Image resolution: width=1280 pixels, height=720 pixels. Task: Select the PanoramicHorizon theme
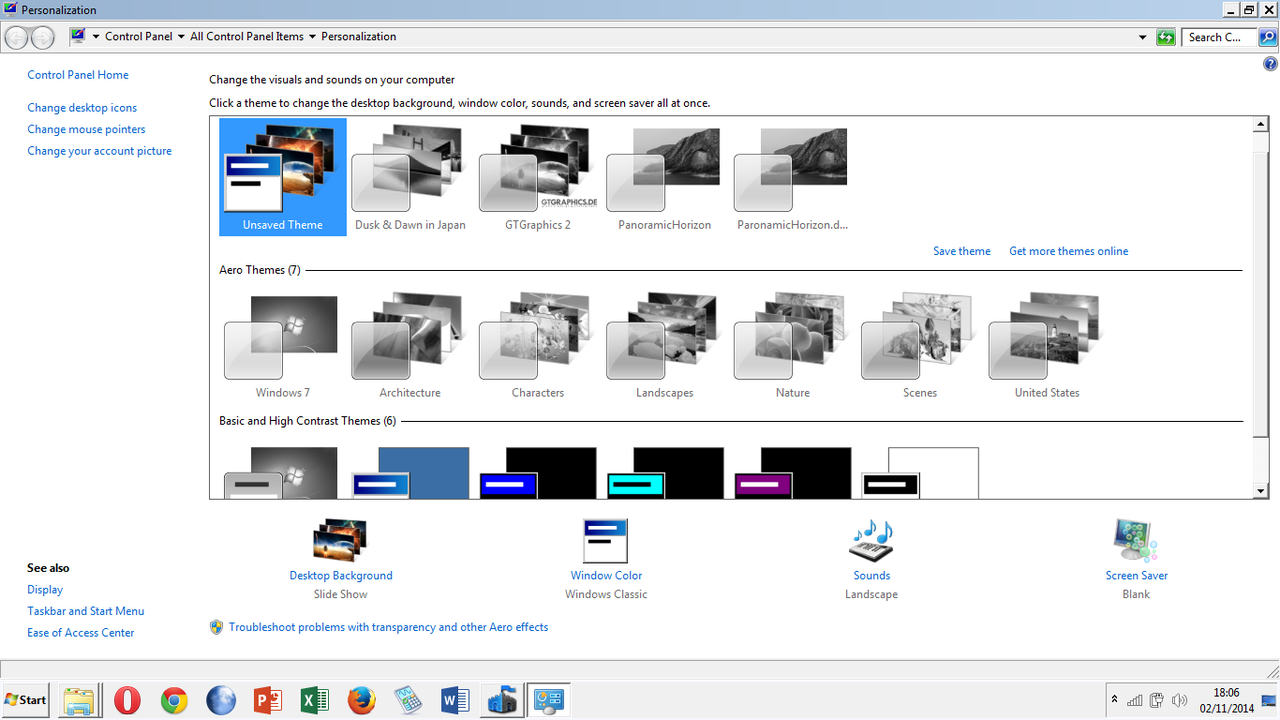(664, 177)
